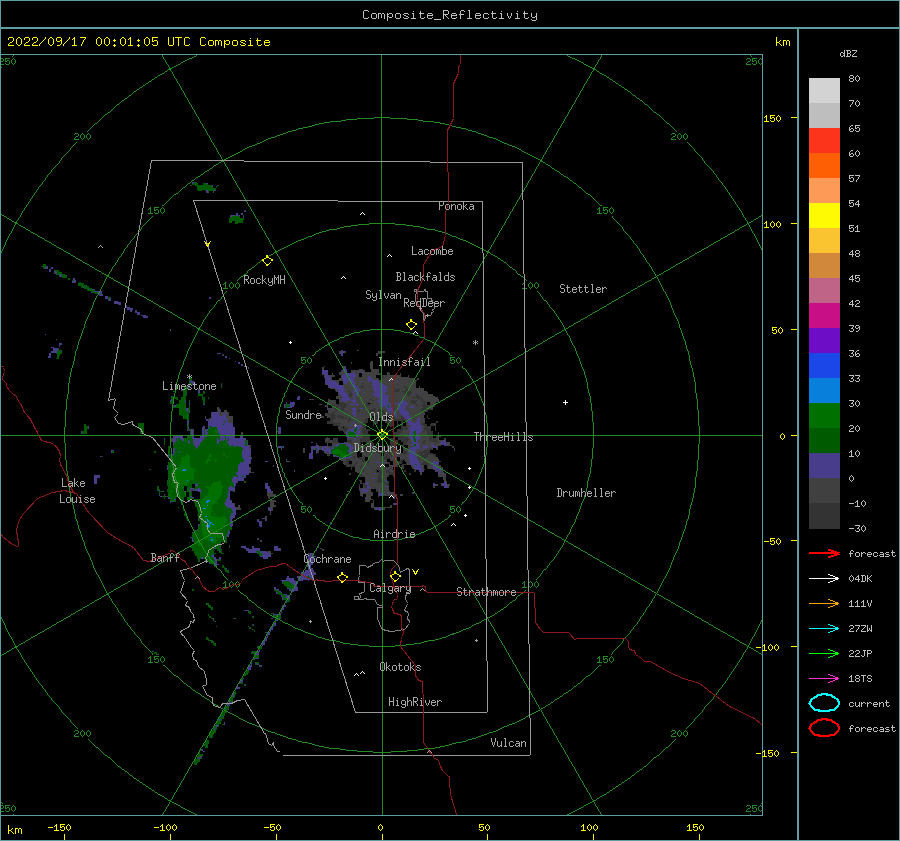900x841 pixels.
Task: Click the 18TS legend label
Action: point(860,679)
